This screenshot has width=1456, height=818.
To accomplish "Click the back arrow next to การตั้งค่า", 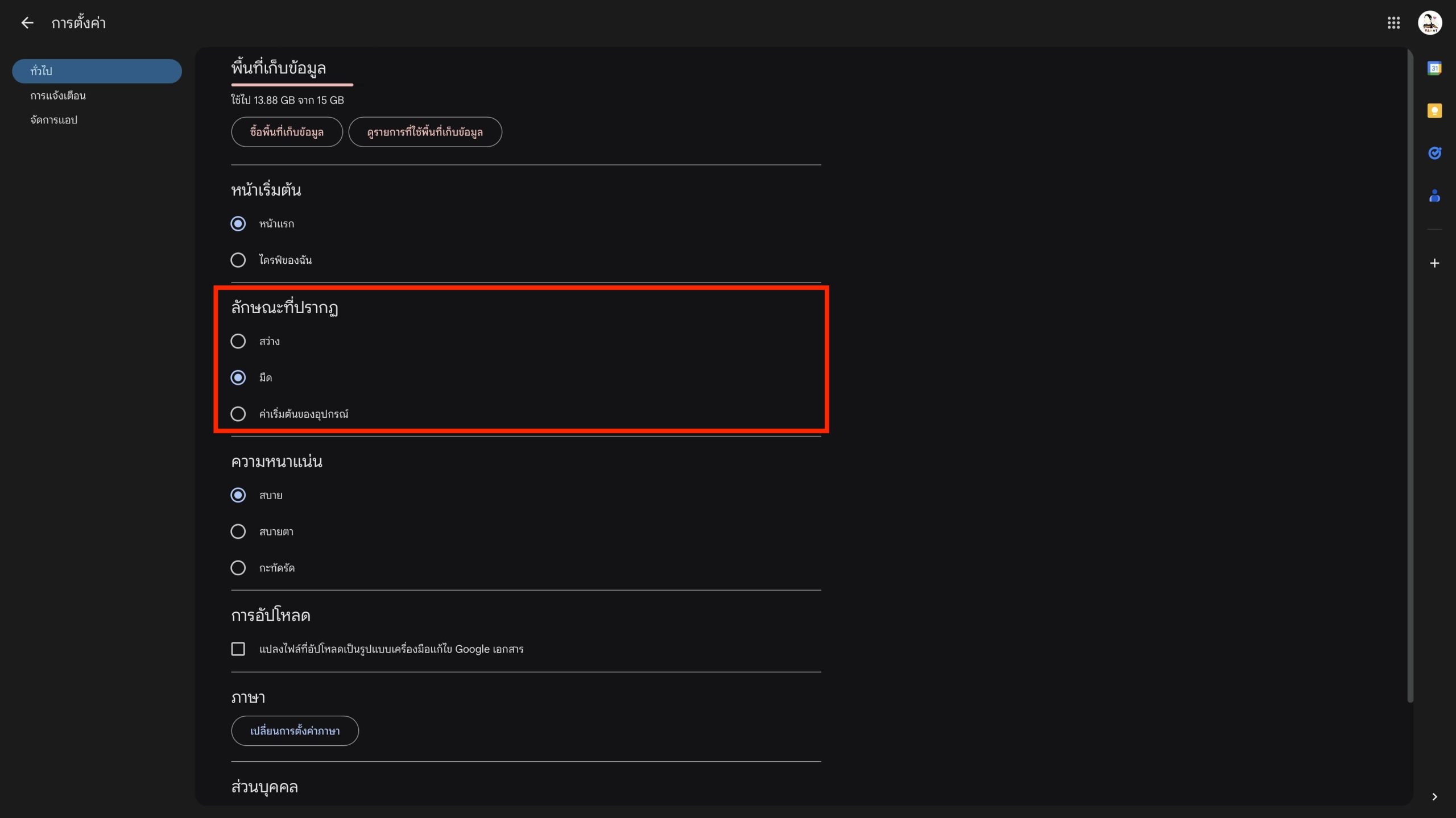I will click(x=27, y=23).
